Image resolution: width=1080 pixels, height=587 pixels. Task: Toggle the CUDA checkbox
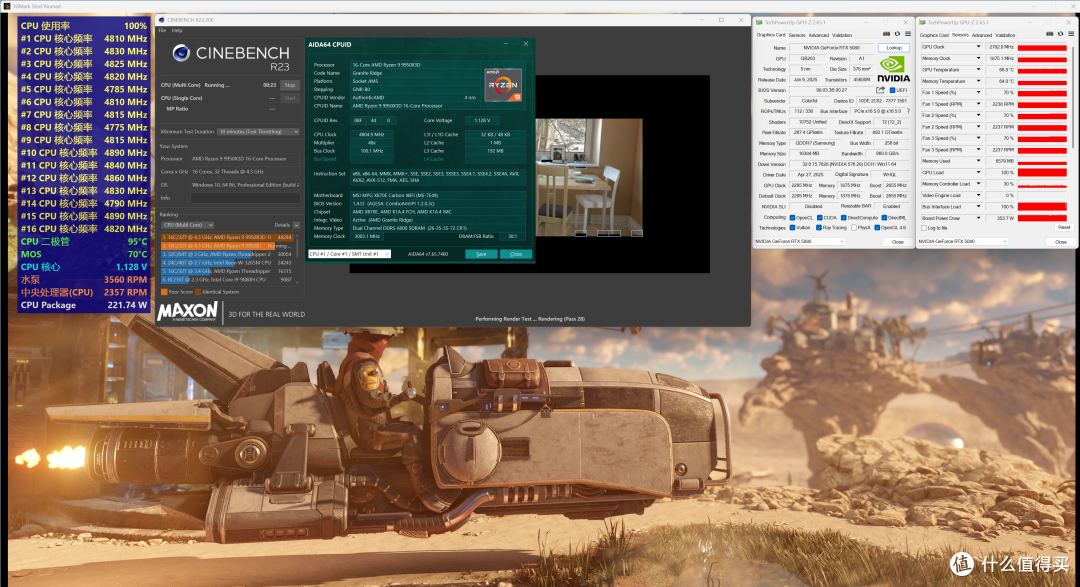pyautogui.click(x=820, y=218)
